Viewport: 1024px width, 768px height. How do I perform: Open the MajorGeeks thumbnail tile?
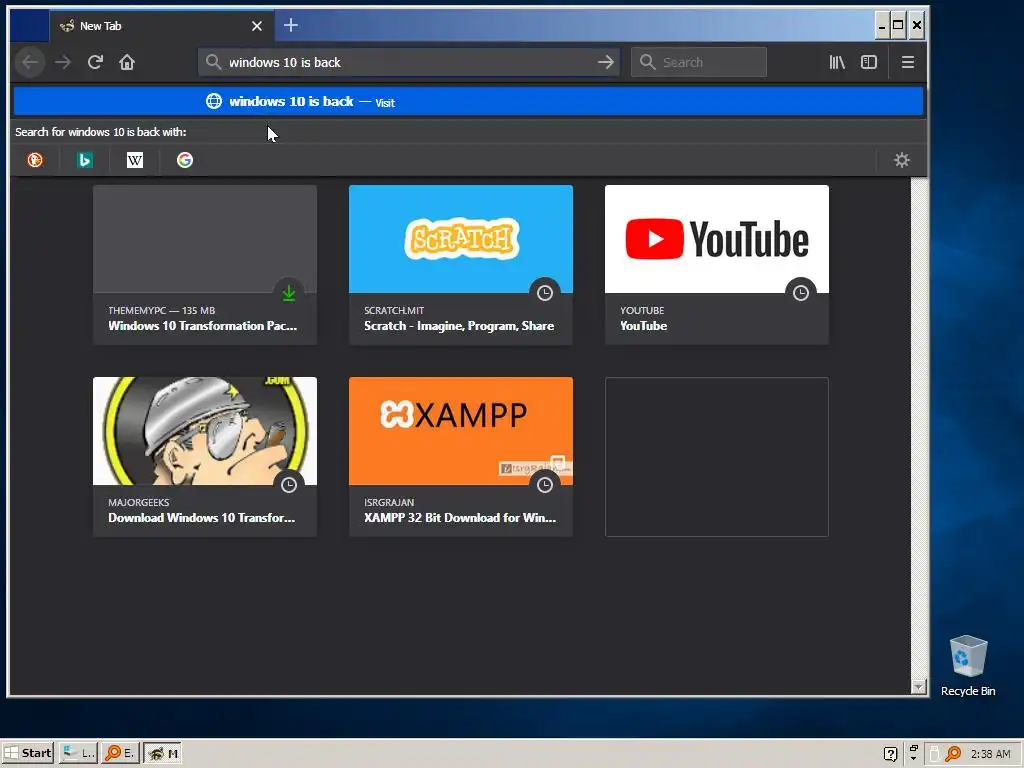click(205, 456)
